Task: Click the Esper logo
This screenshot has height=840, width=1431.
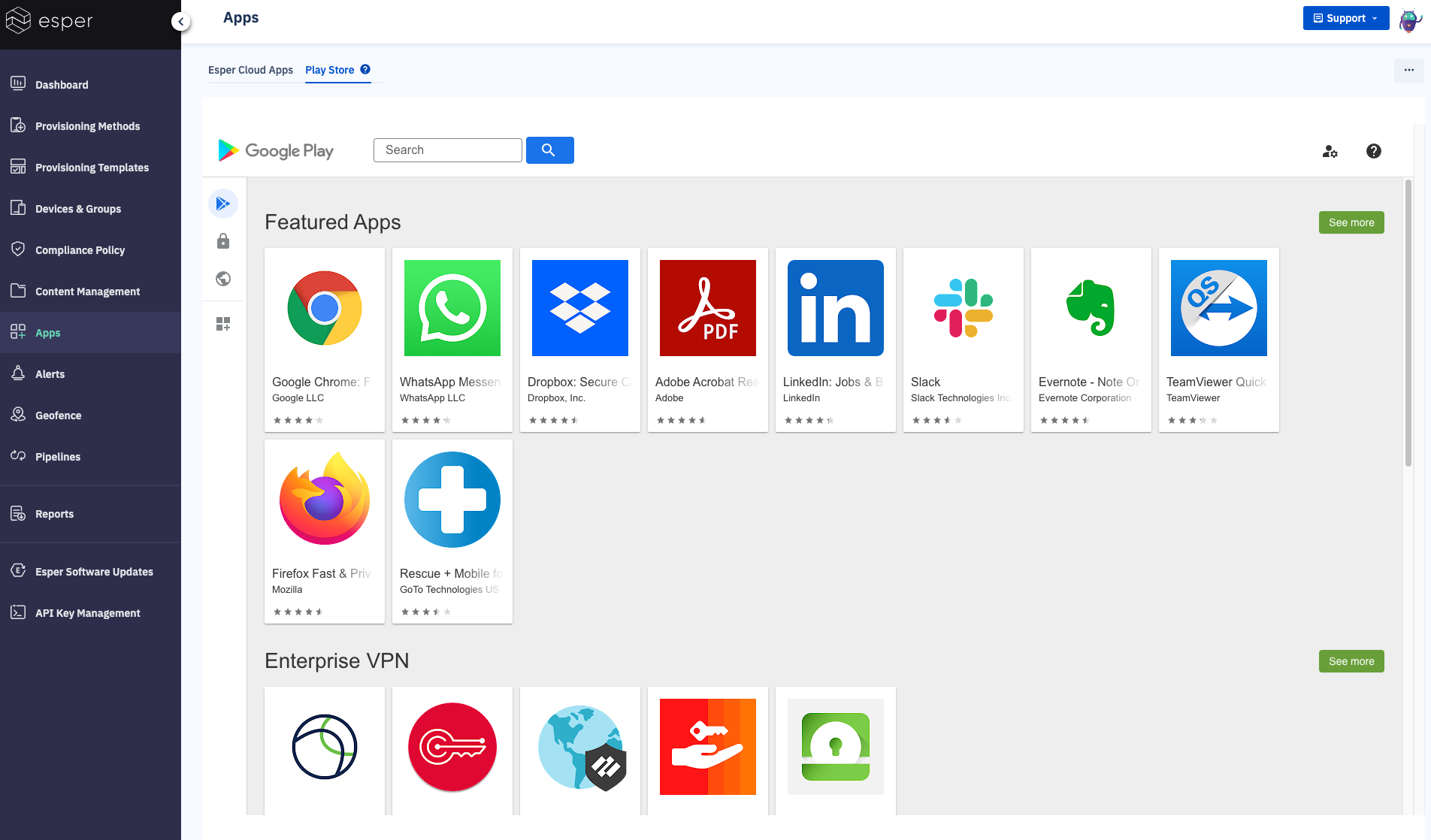Action: click(50, 21)
